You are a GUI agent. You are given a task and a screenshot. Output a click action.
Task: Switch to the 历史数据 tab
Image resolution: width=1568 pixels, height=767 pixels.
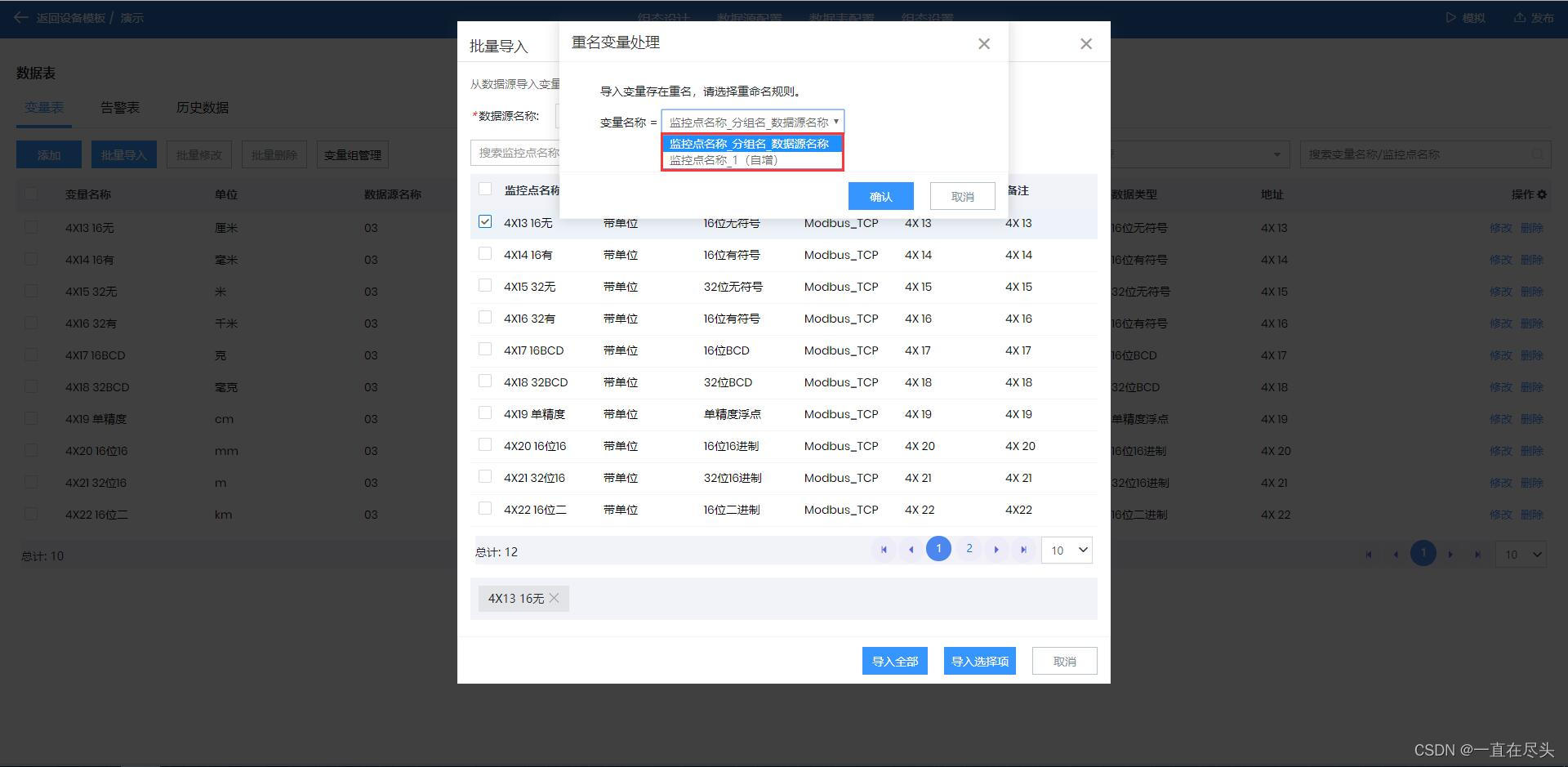(x=203, y=107)
